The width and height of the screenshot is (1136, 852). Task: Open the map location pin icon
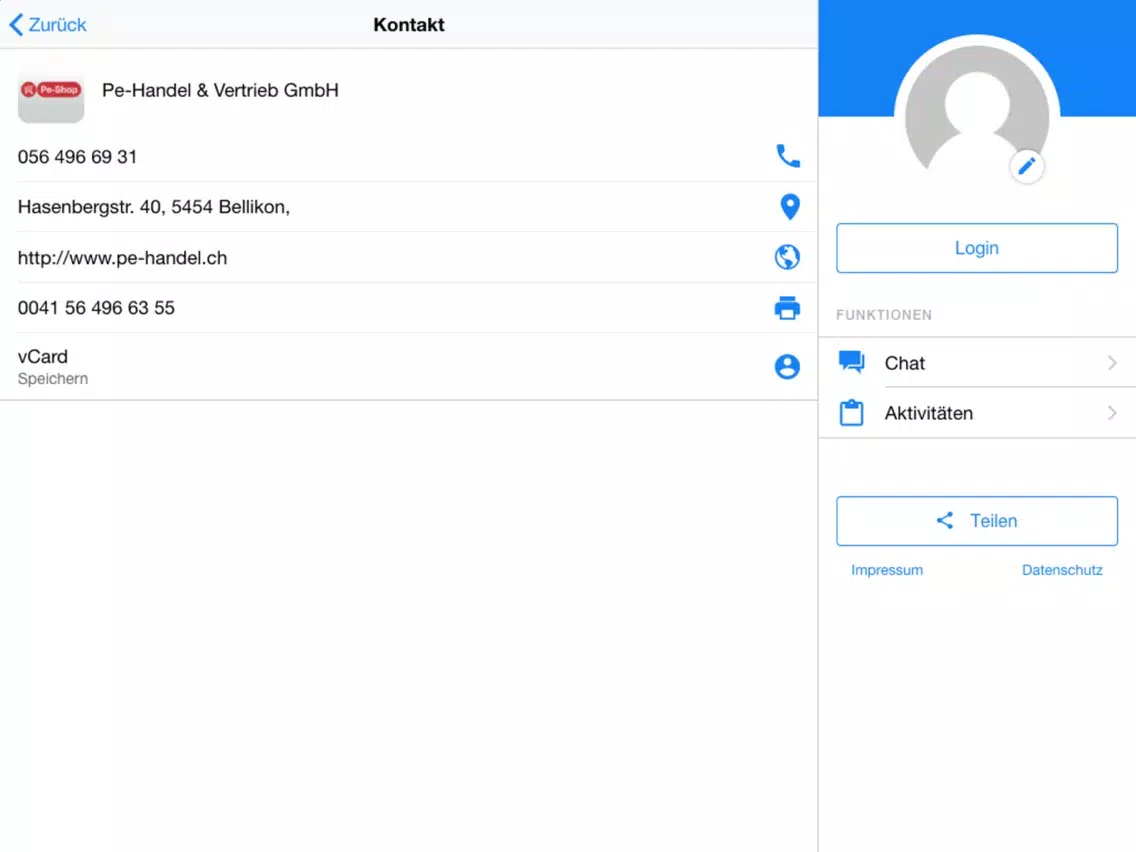coord(790,207)
